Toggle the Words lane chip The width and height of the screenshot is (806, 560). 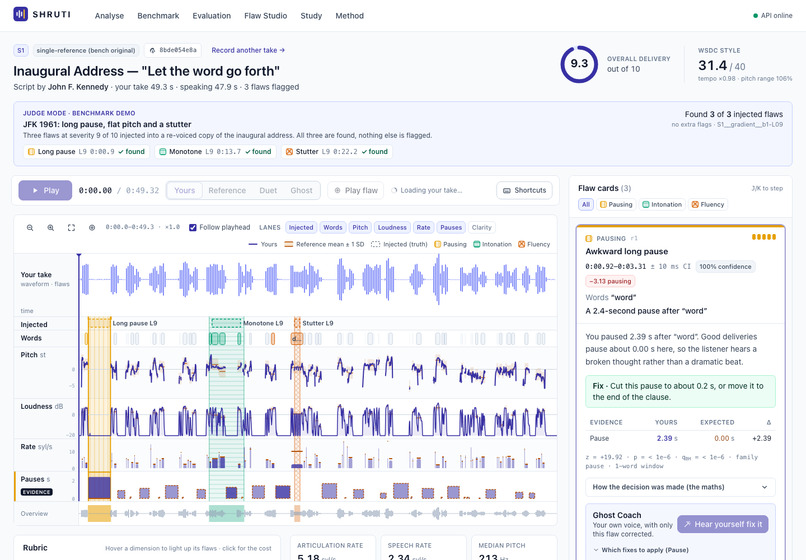tap(333, 227)
